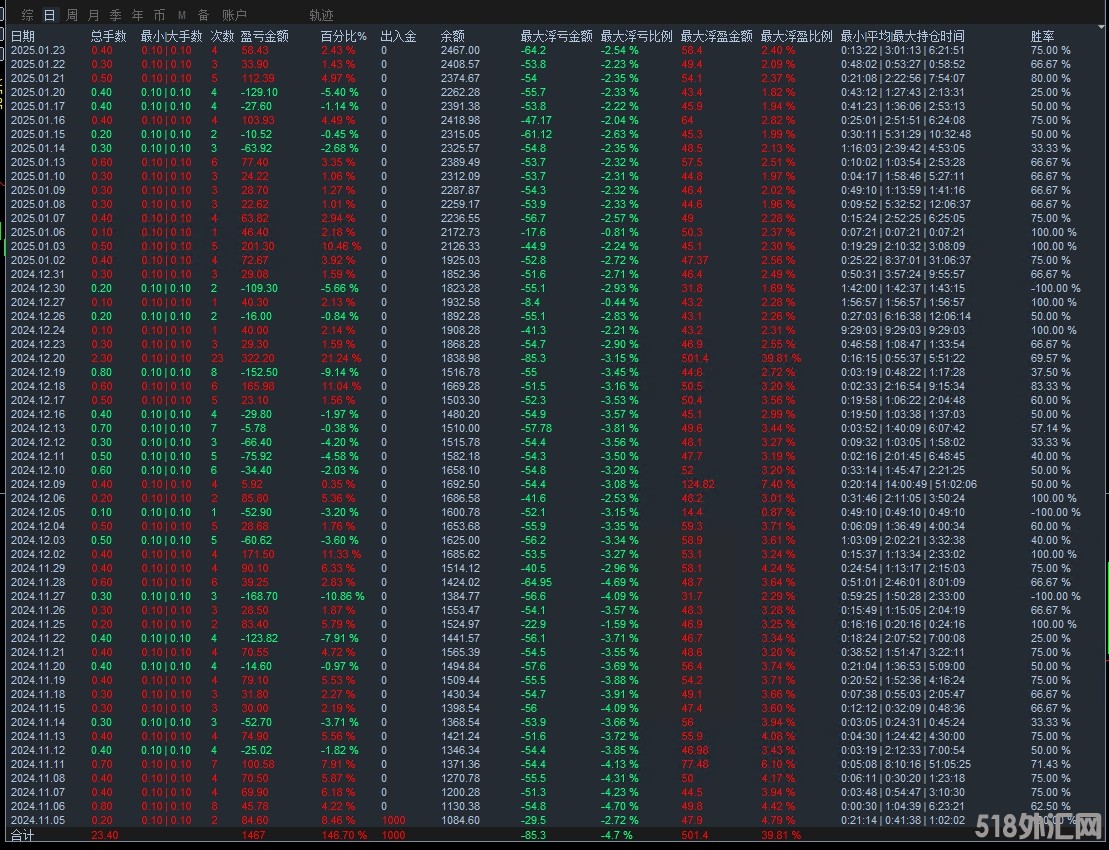
Task: Click profit value 201.30 on 2025.01.03
Action: [257, 246]
